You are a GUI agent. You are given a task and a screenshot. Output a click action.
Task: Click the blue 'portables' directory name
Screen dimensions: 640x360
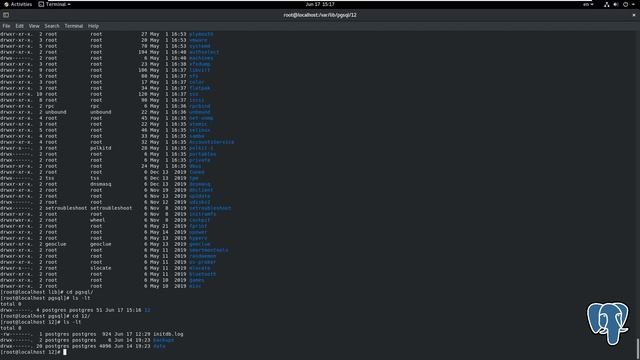click(x=202, y=154)
